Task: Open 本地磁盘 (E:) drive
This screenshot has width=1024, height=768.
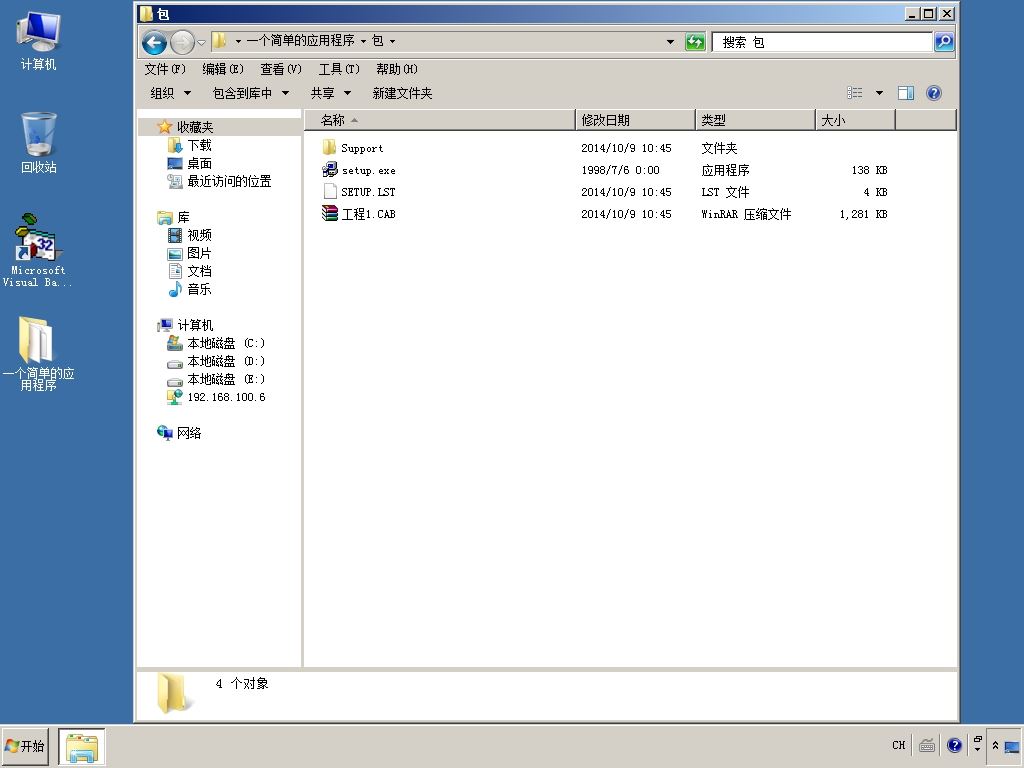Action: (x=225, y=379)
